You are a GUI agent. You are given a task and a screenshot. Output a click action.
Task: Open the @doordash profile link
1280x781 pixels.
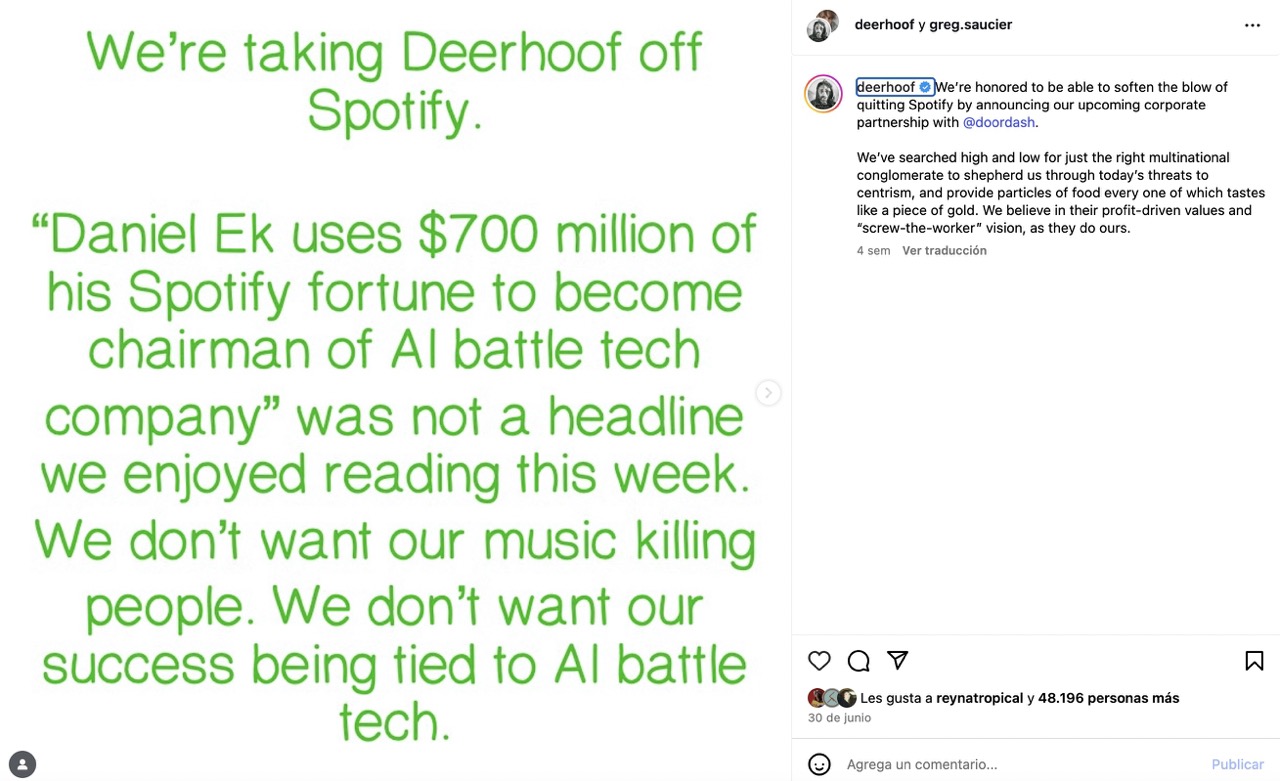click(999, 122)
